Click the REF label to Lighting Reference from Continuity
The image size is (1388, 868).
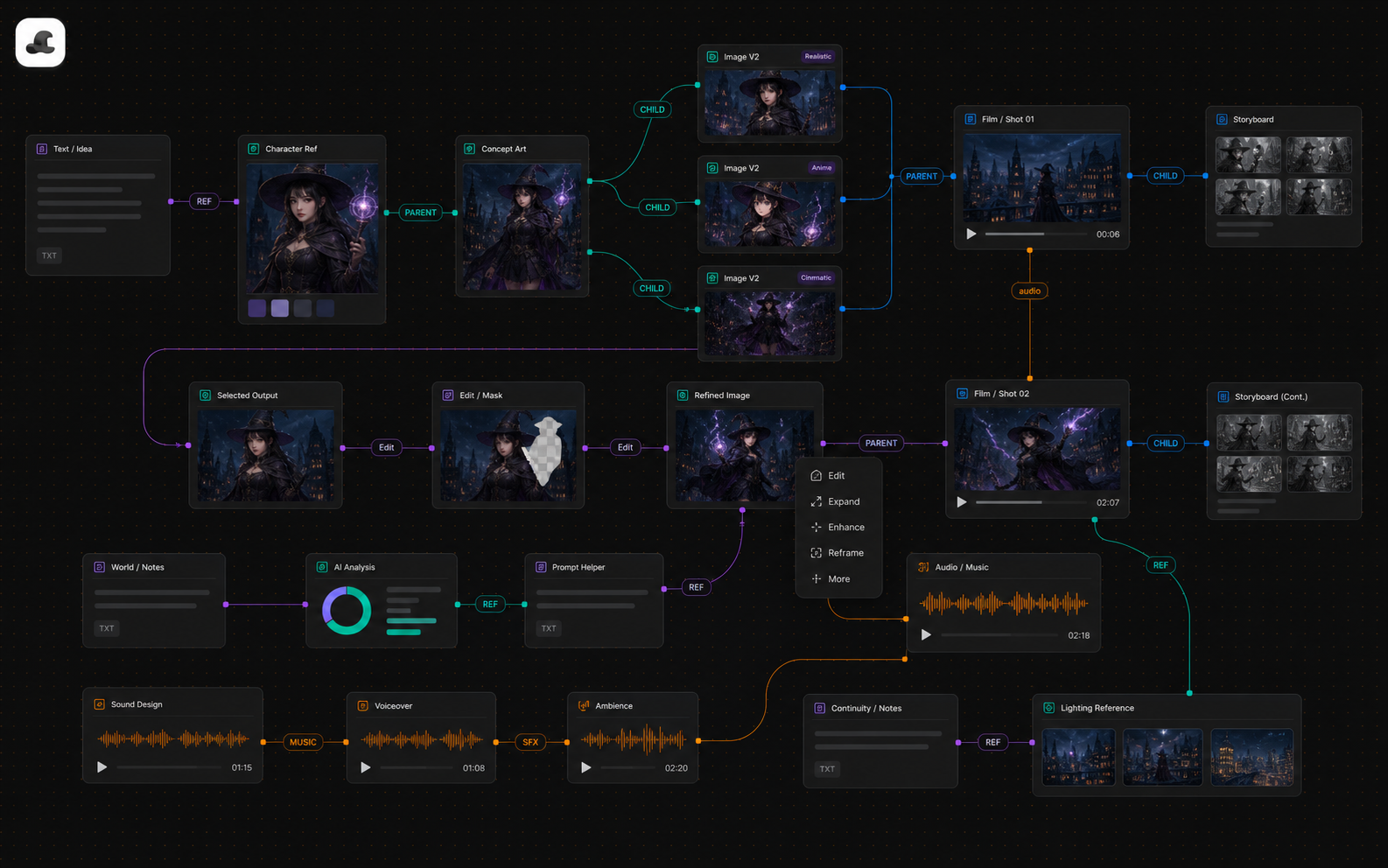(x=992, y=742)
